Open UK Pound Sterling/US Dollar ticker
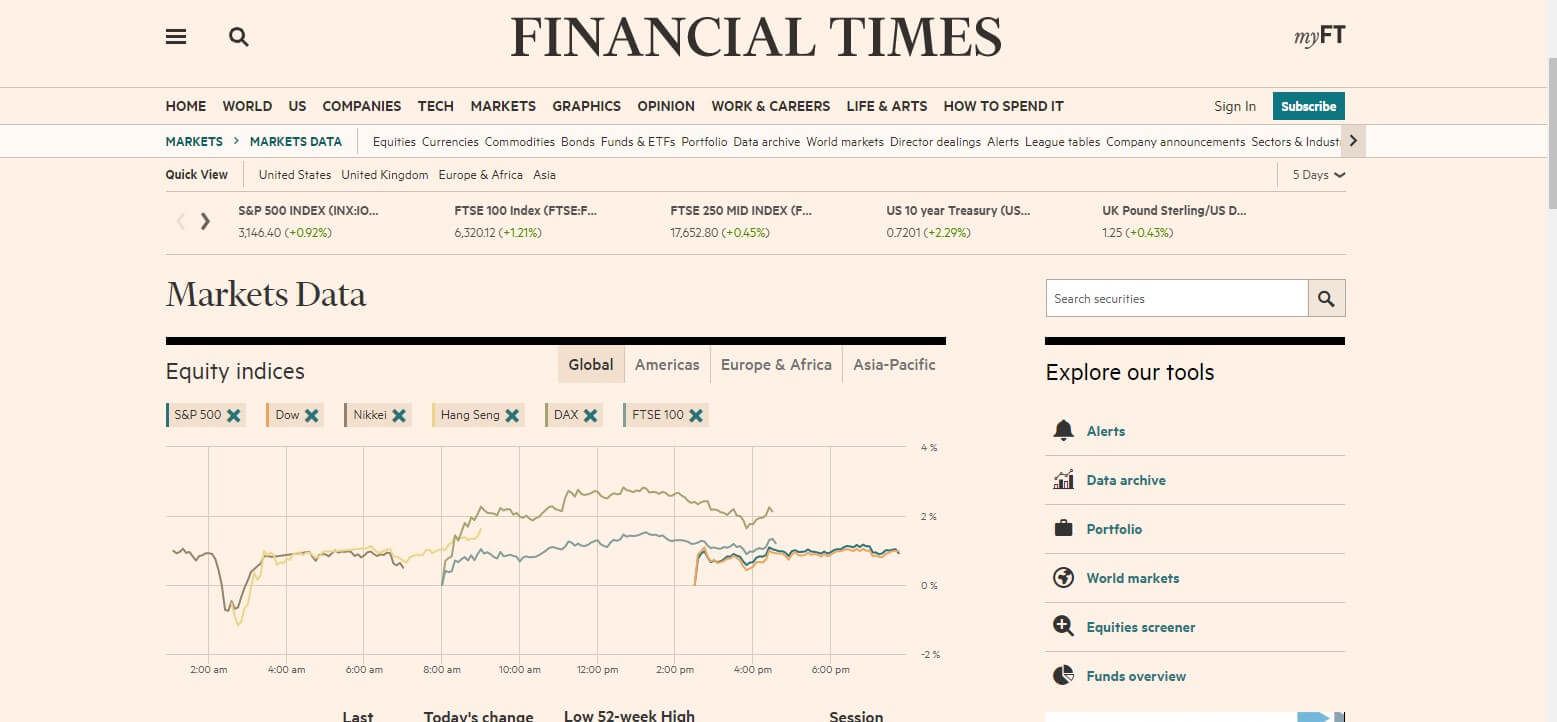 click(x=1175, y=221)
